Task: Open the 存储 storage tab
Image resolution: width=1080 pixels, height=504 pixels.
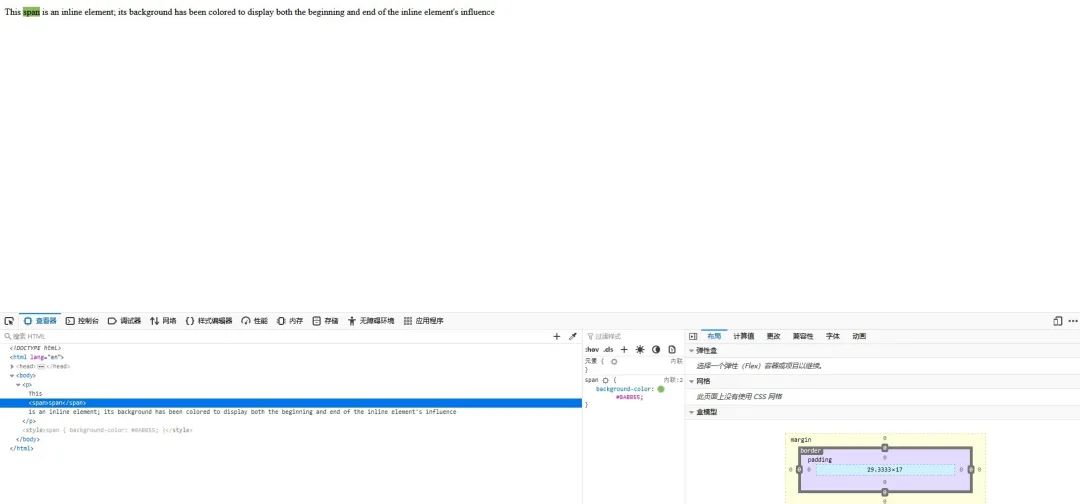Action: pos(325,321)
